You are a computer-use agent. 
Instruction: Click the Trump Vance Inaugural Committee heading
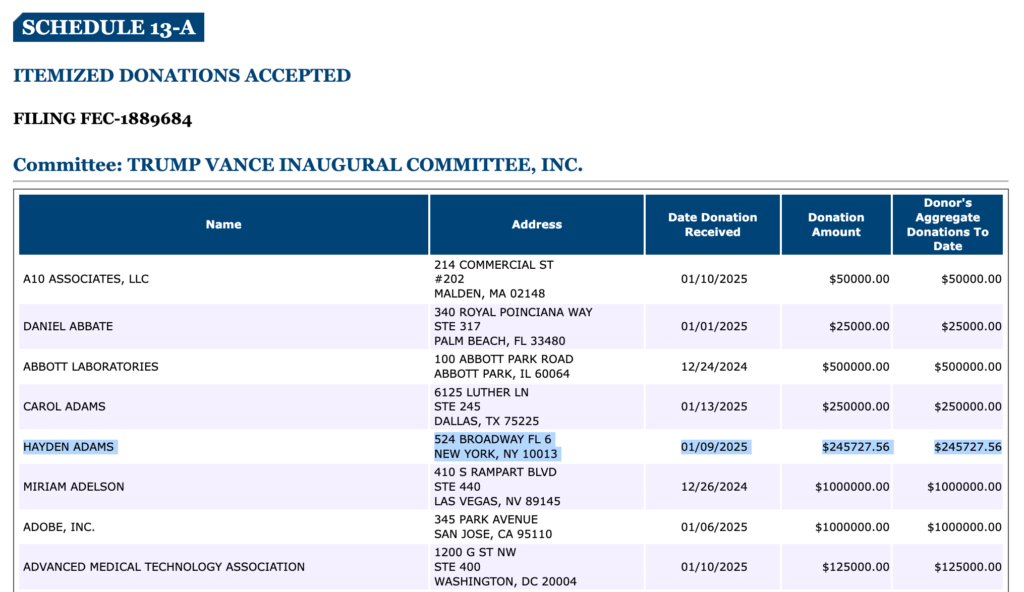(x=297, y=164)
